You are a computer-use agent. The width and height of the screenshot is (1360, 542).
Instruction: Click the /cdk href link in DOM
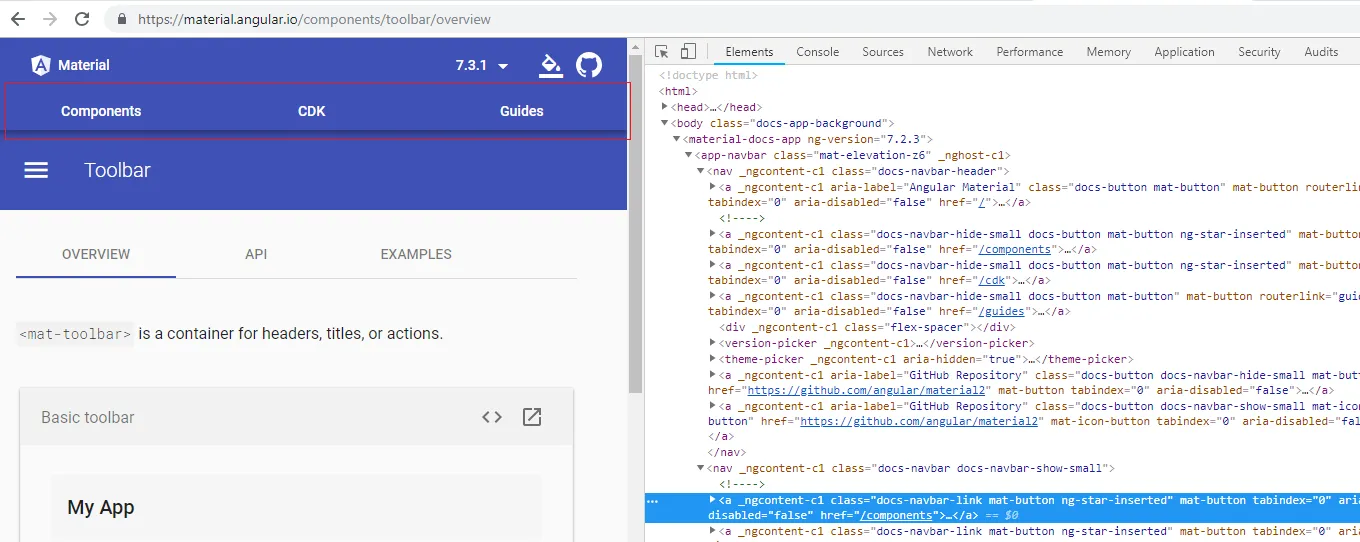992,280
